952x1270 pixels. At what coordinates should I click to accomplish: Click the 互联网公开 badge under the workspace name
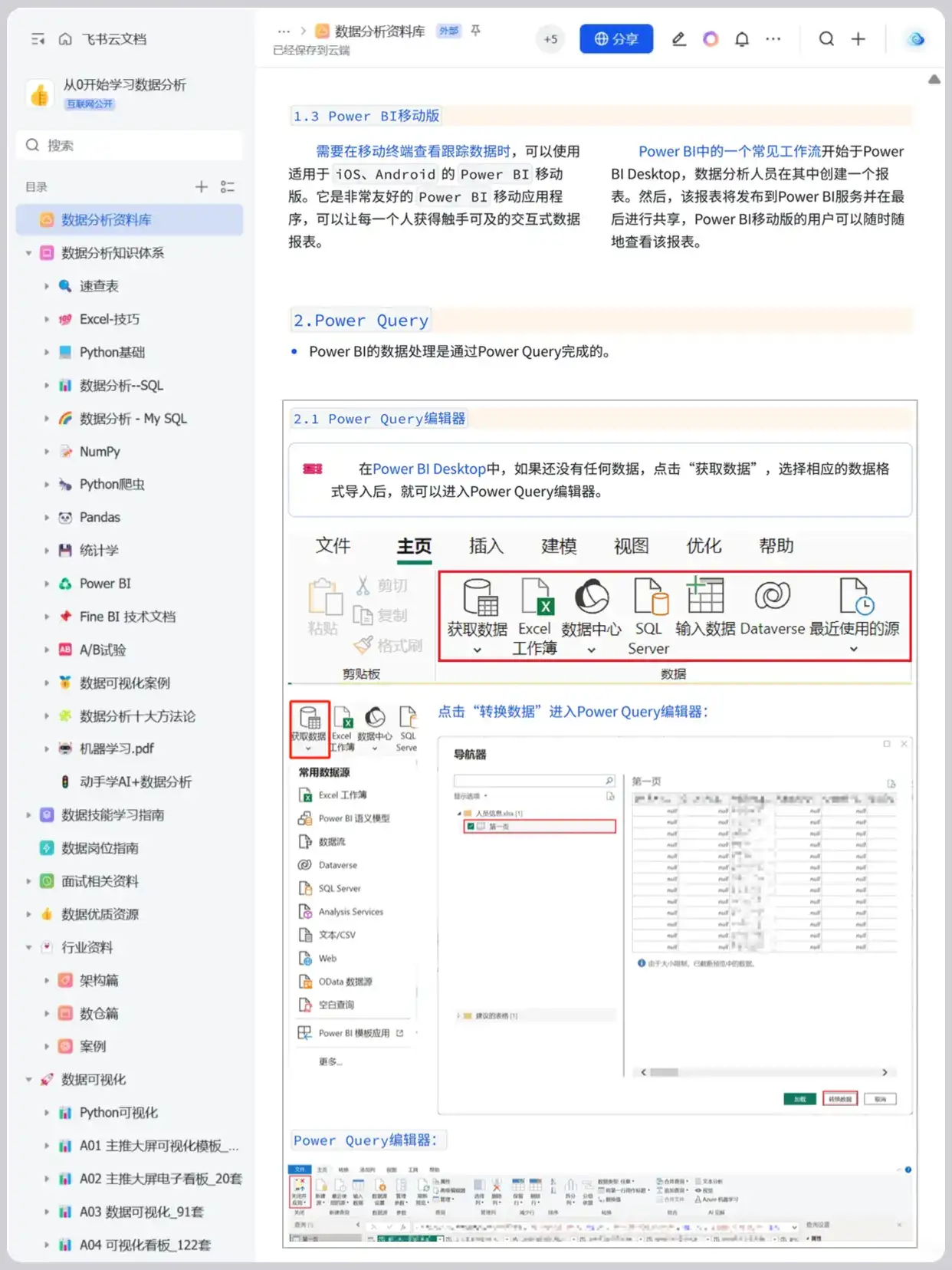click(90, 104)
